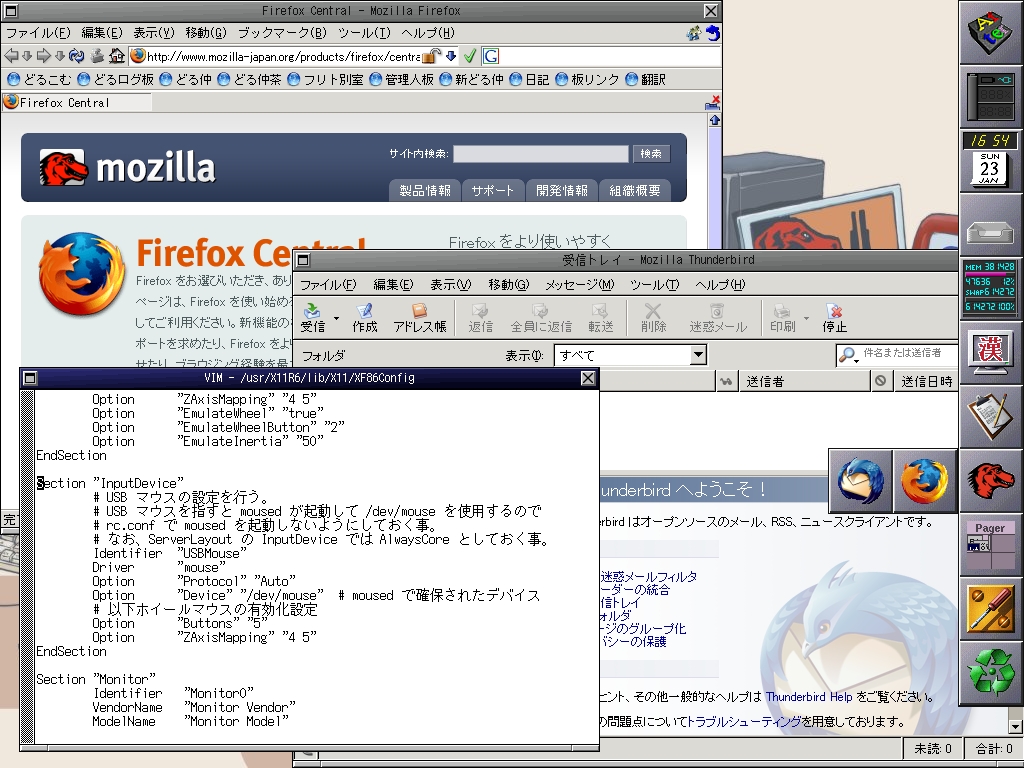This screenshot has width=1024, height=768.
Task: Open the 表示 filter dropdown showing すべて
Action: [x=631, y=355]
